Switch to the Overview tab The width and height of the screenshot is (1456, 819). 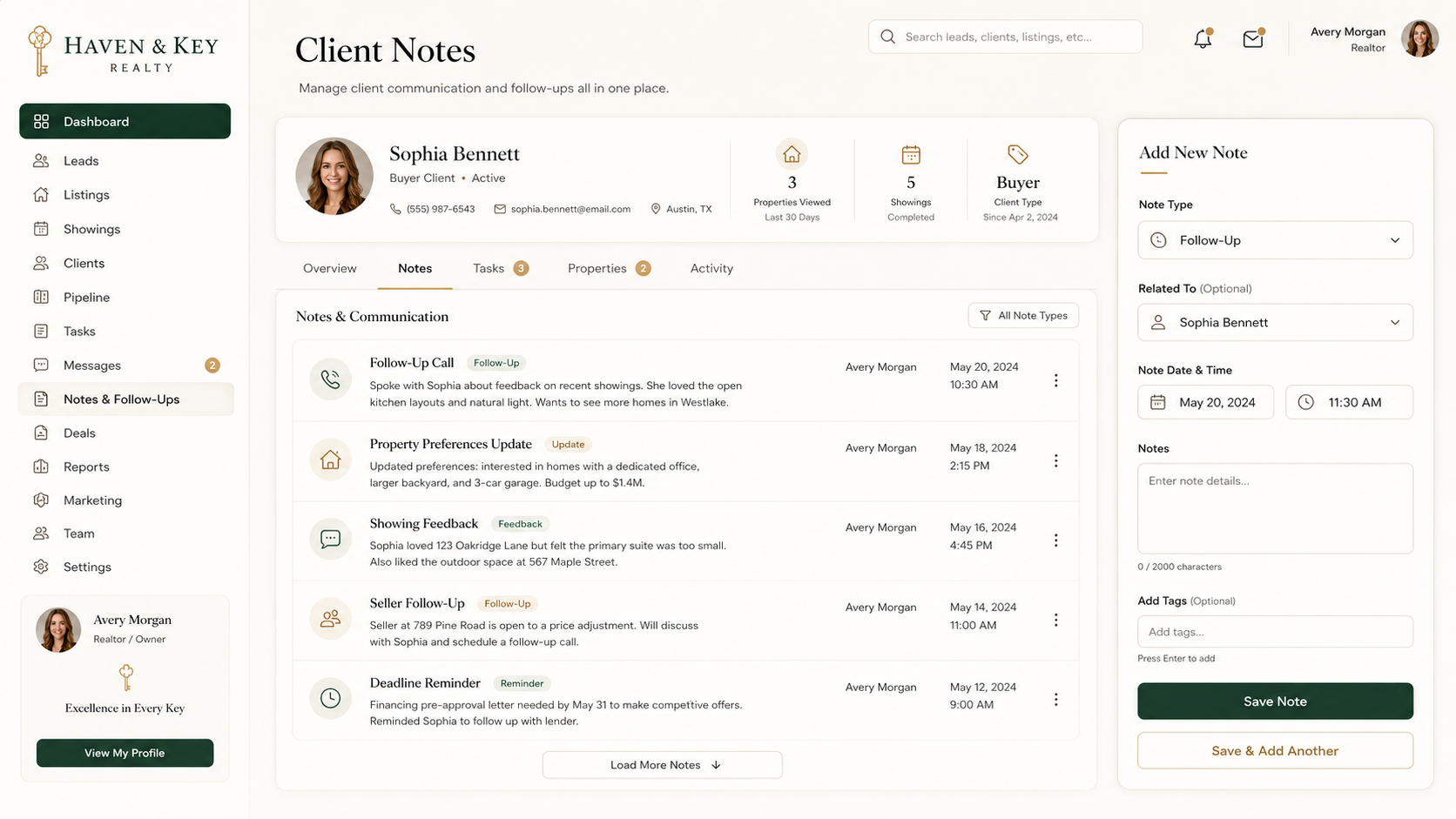330,268
